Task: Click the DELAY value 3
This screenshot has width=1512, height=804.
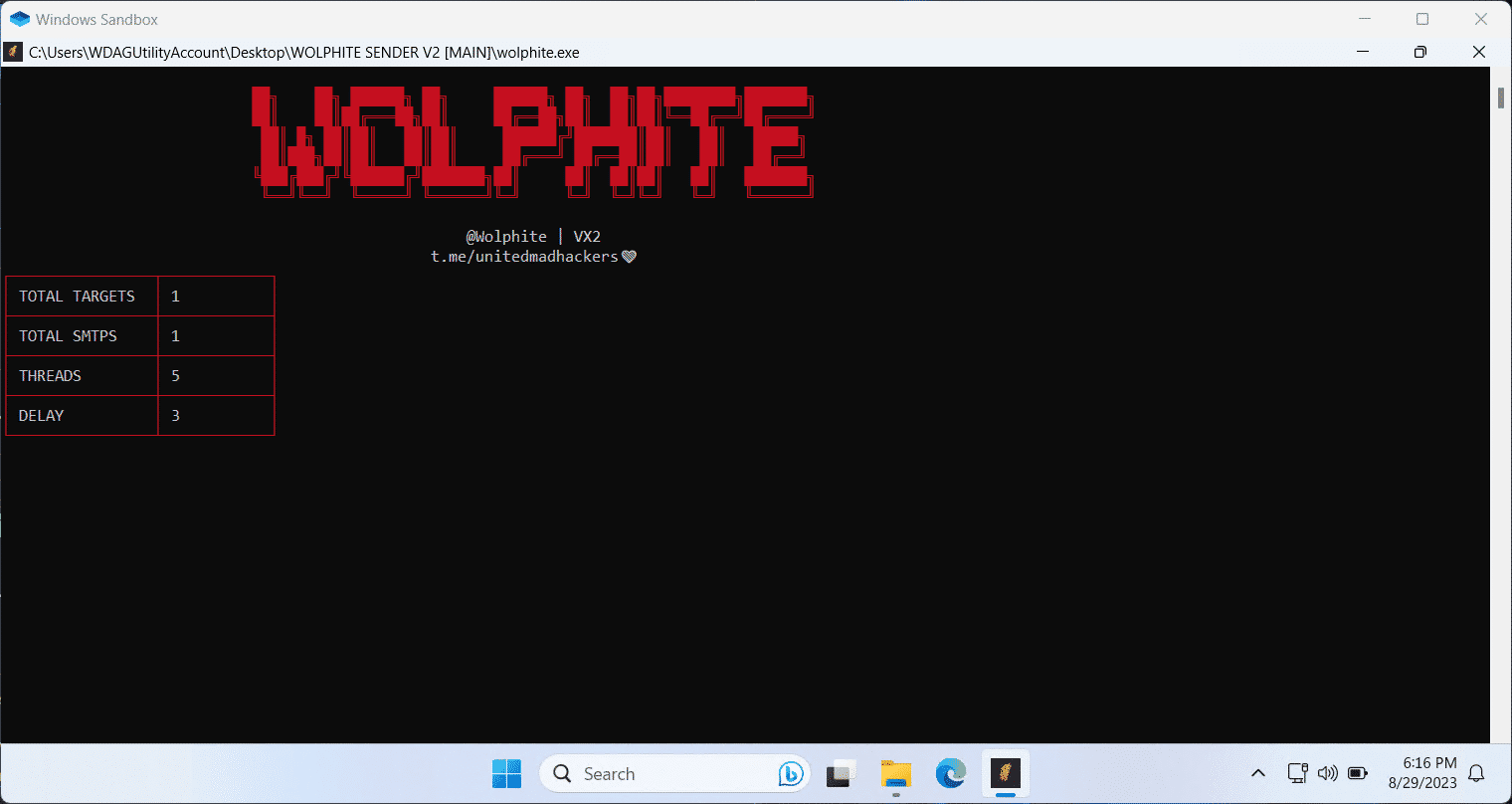Action: (175, 416)
